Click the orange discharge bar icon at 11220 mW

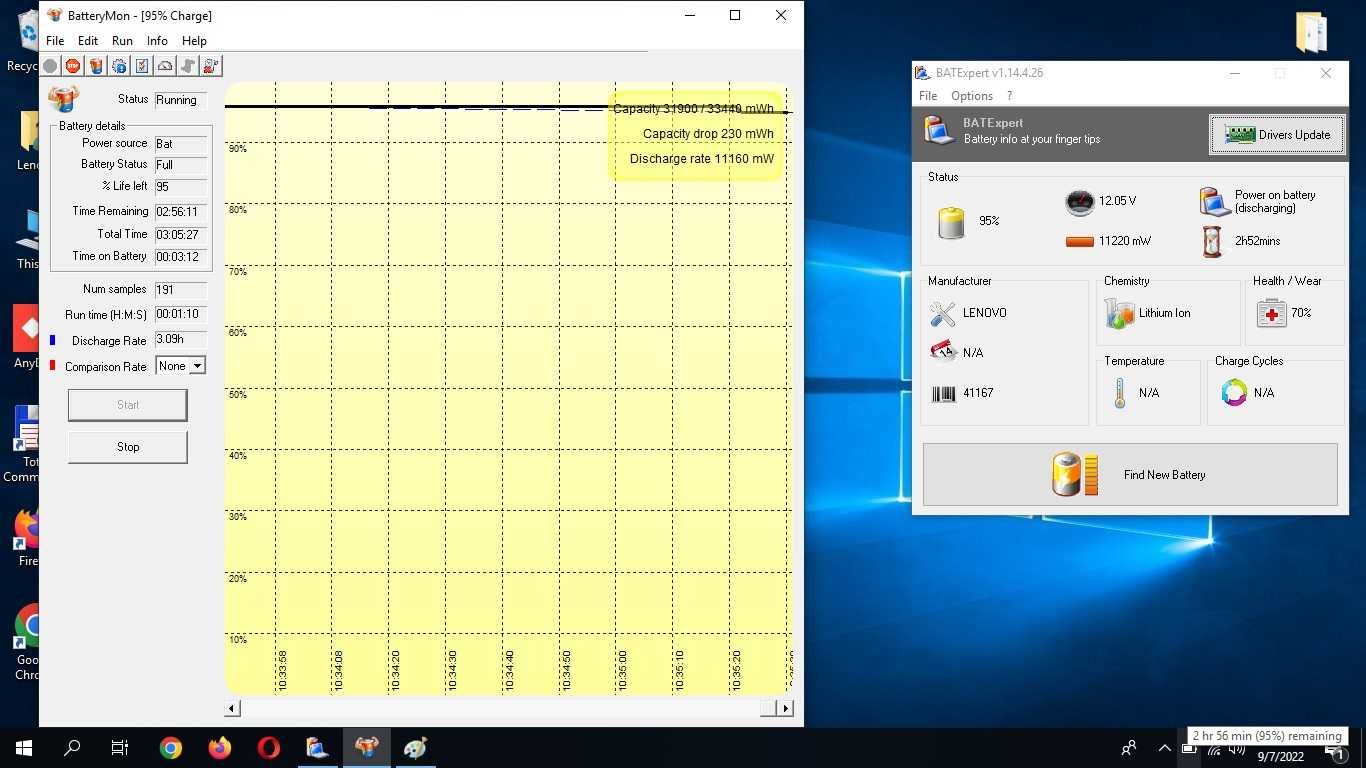coord(1080,241)
